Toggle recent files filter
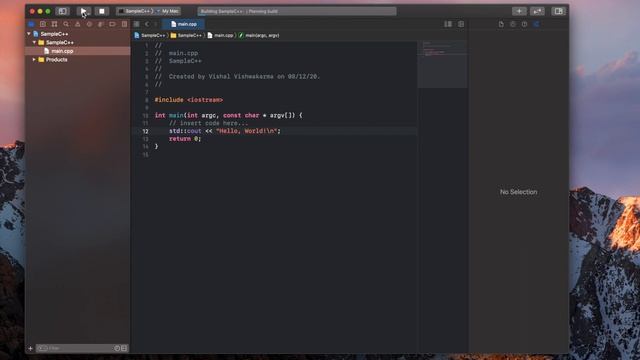 click(117, 348)
